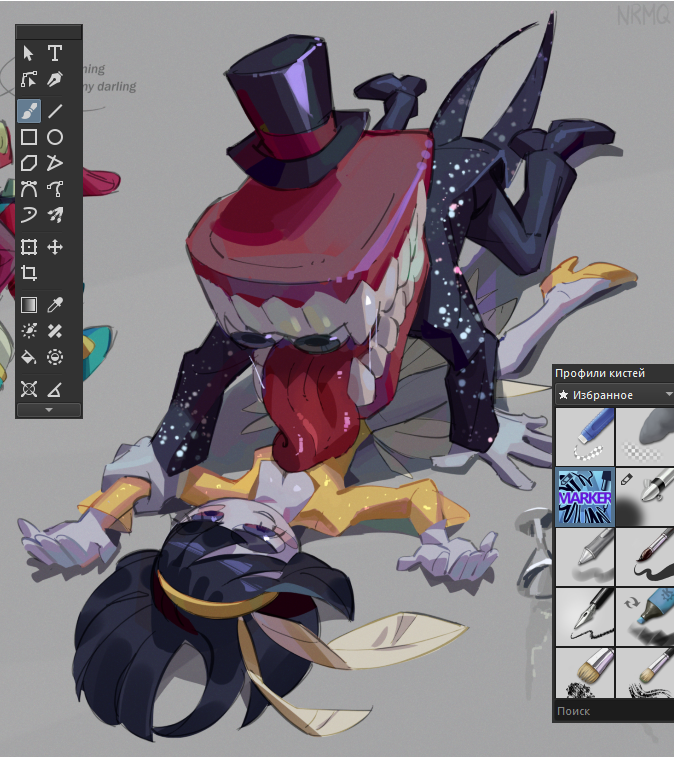The width and height of the screenshot is (674, 757).
Task: Select the Color Sampler eyedropper tool
Action: pos(55,305)
